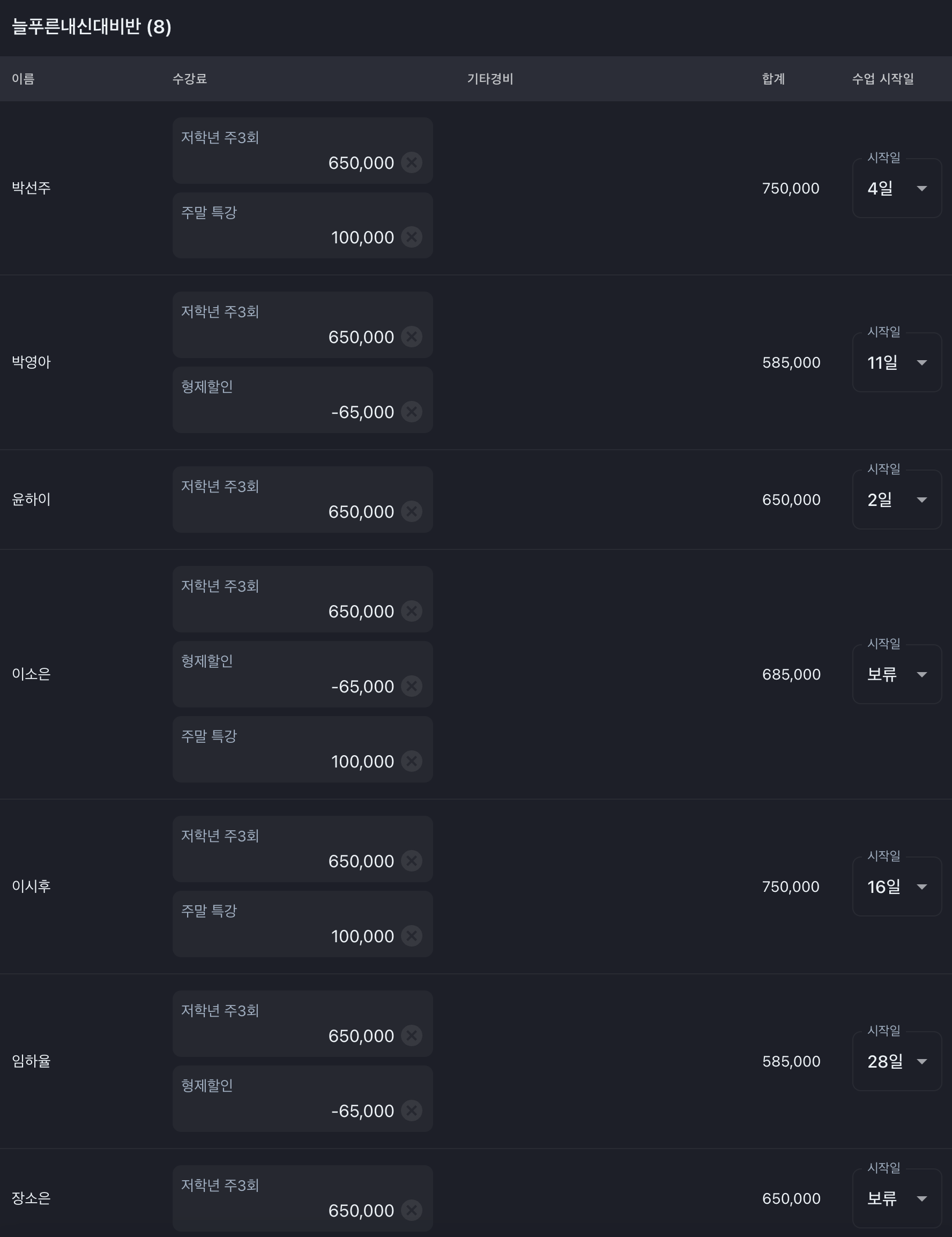The width and height of the screenshot is (952, 1237).
Task: Expand 윤하이's 시작일 dropdown showing 2일
Action: coord(897,500)
